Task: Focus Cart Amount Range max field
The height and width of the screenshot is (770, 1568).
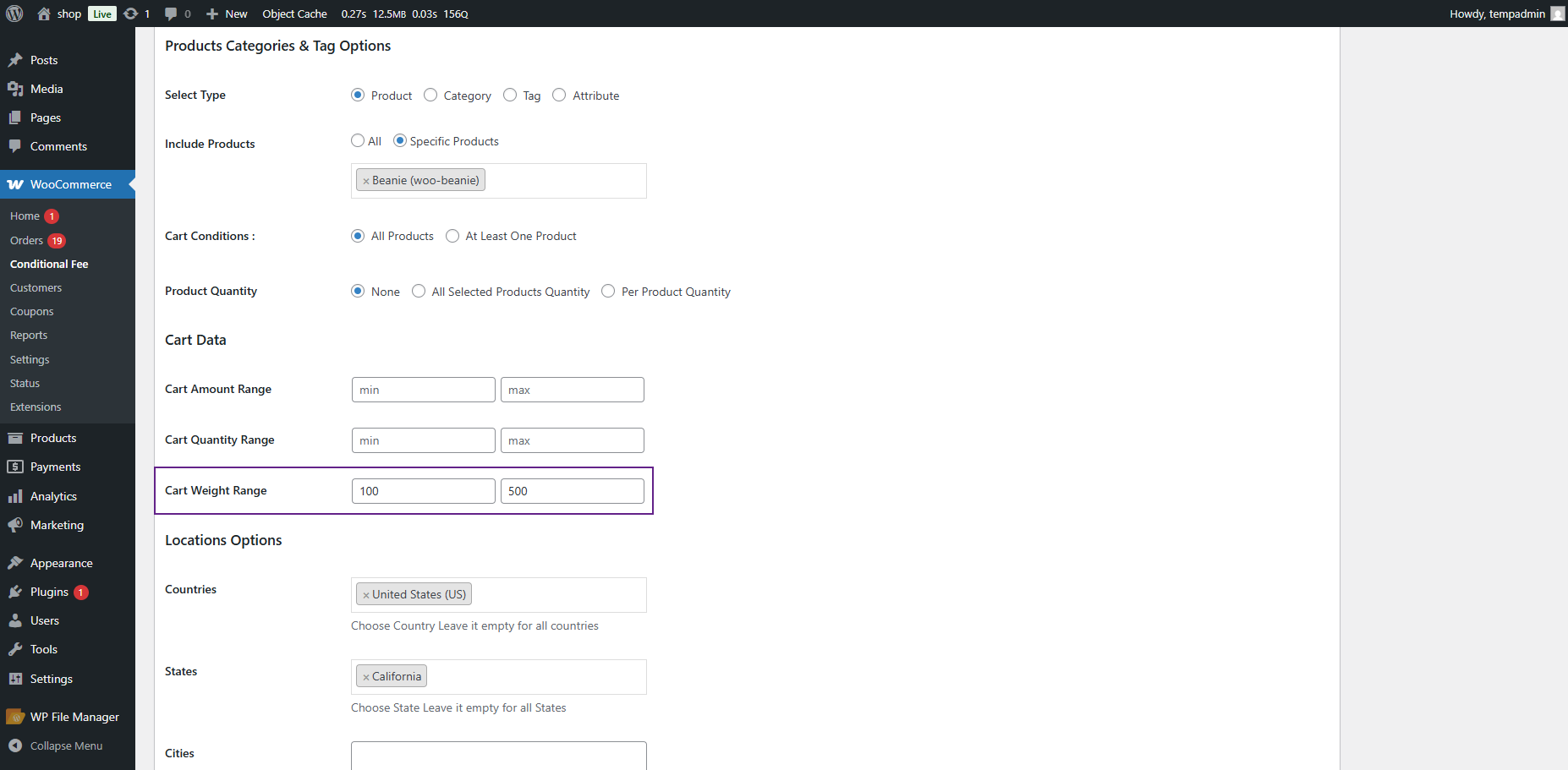Action: 573,390
